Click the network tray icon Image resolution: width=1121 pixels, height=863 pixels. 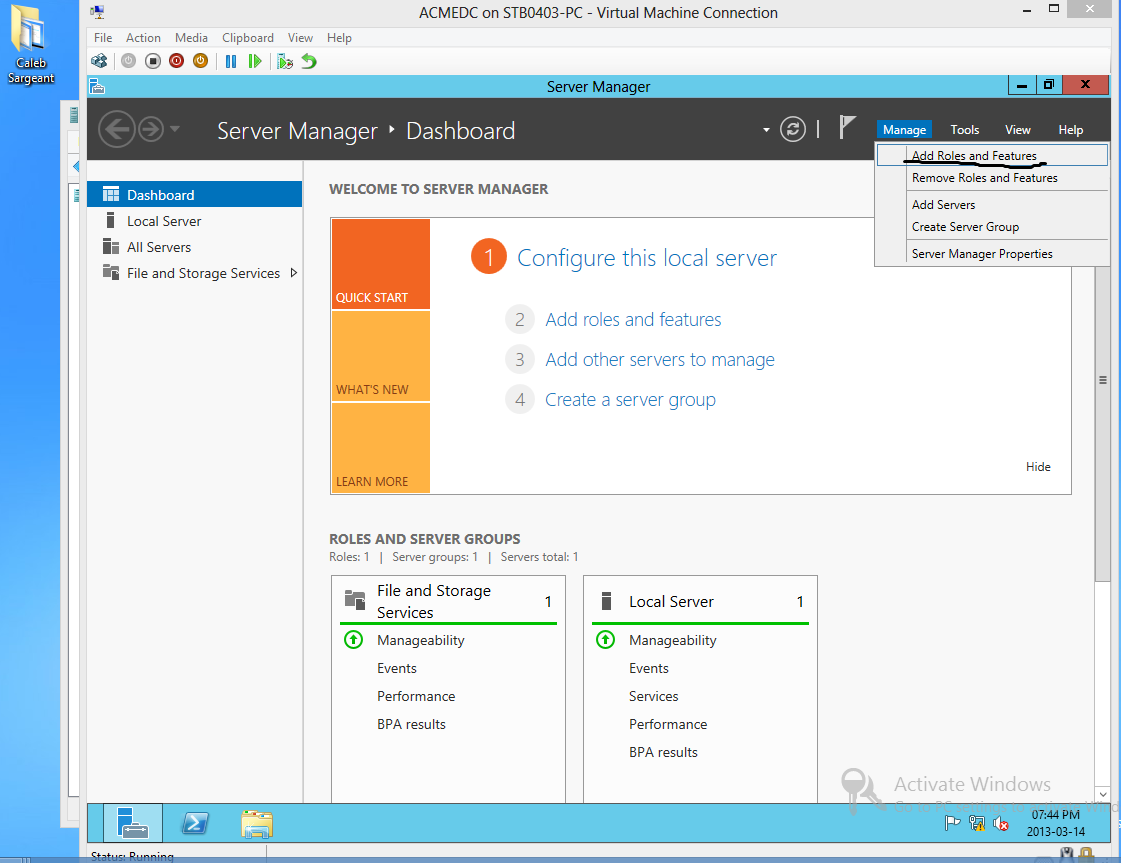point(977,824)
